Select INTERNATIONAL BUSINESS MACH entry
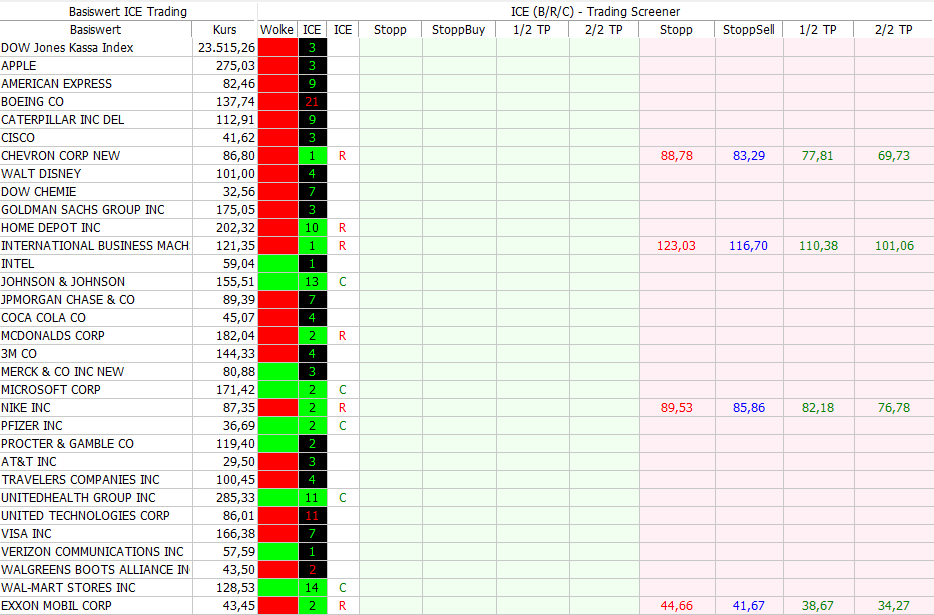The width and height of the screenshot is (934, 615). (95, 246)
